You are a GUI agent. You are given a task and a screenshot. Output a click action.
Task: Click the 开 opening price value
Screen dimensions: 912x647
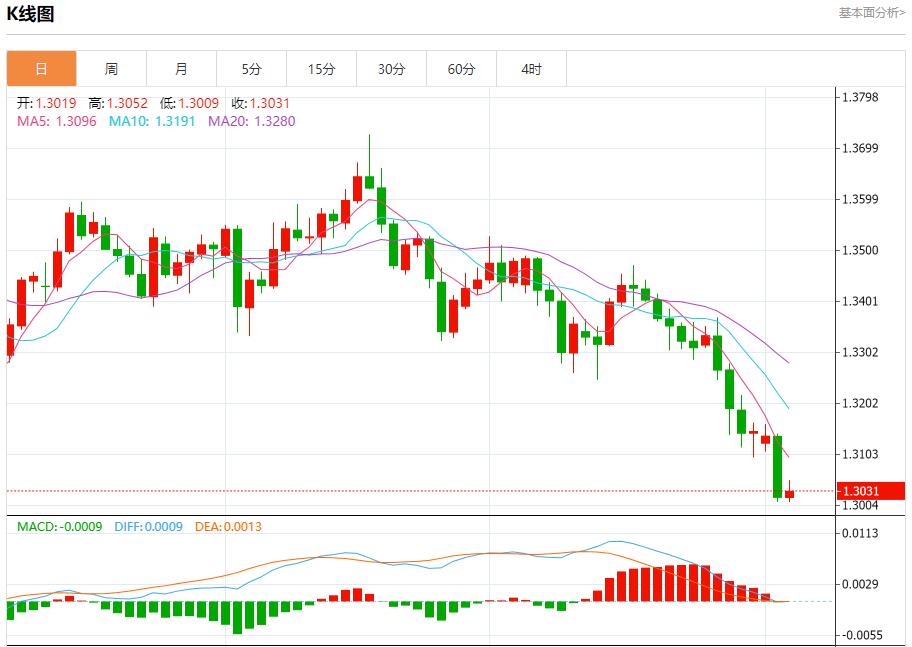pyautogui.click(x=47, y=100)
